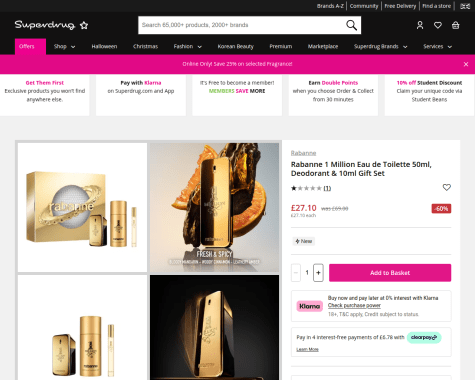Screen dimensions: 475x380
Task: Click the New lightning badge
Action: [x=304, y=241]
